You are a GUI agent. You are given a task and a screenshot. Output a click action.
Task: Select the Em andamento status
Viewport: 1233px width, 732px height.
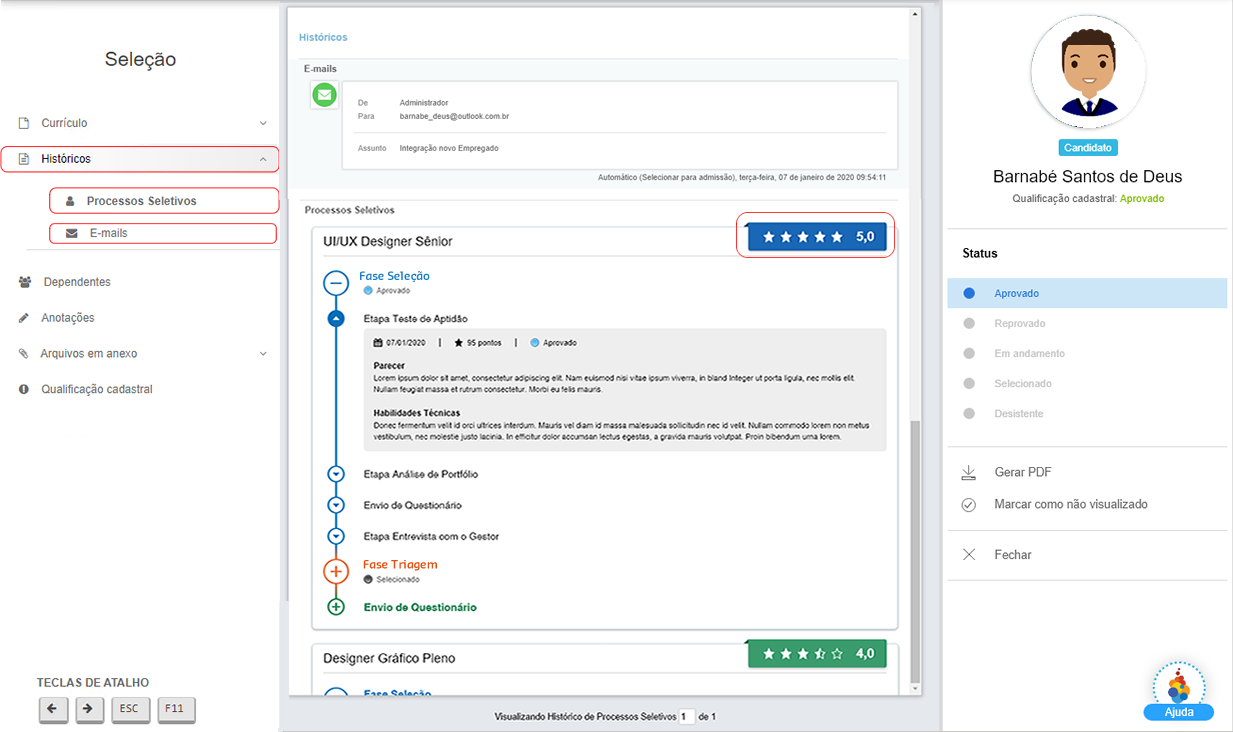pos(1029,353)
